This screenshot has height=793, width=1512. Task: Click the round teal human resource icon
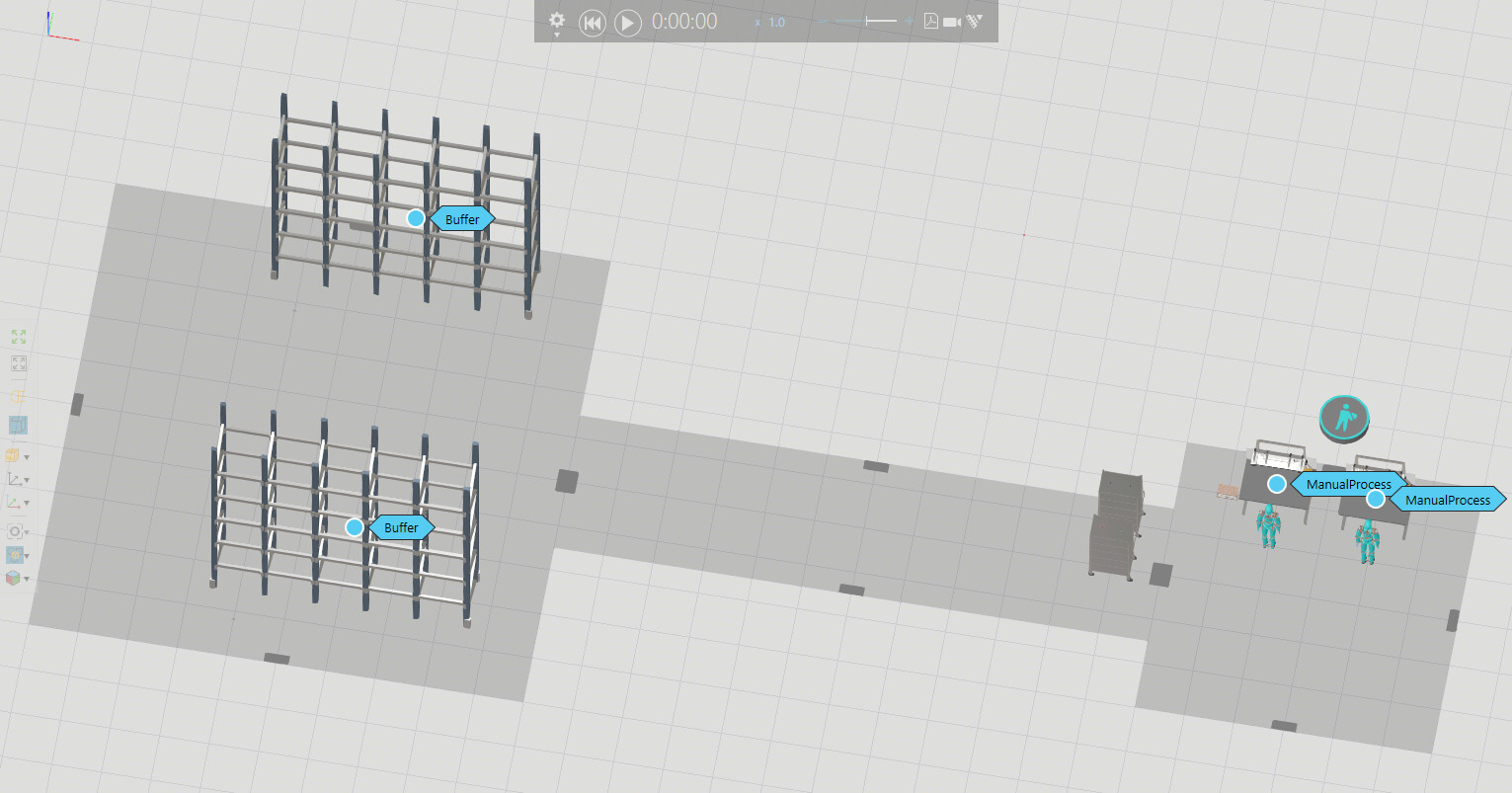1344,418
